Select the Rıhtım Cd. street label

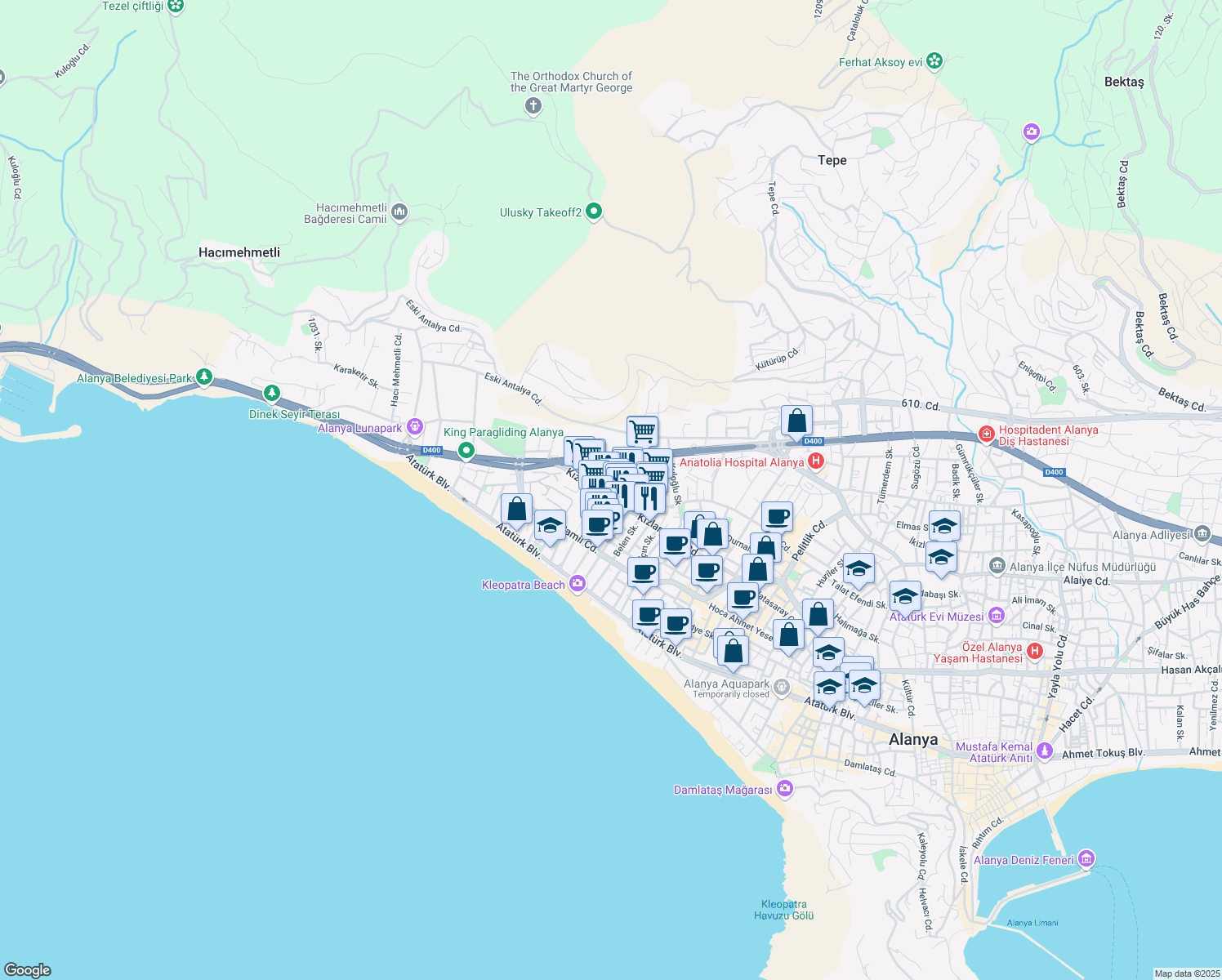pos(987,833)
